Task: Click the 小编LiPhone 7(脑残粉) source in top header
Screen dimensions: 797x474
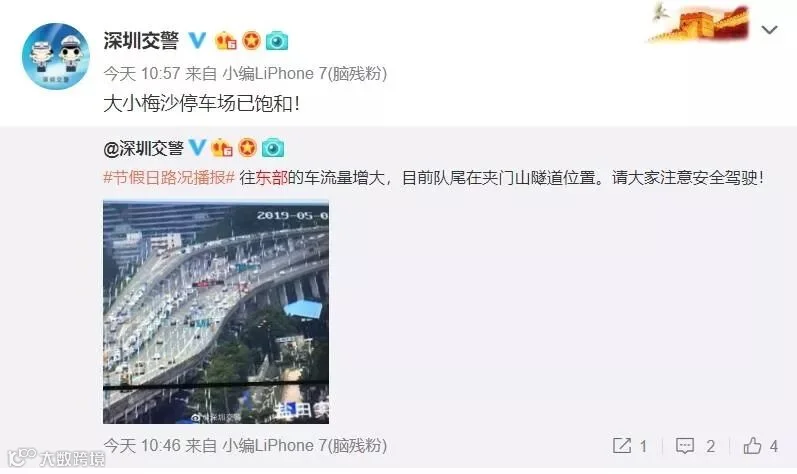Action: [305, 74]
